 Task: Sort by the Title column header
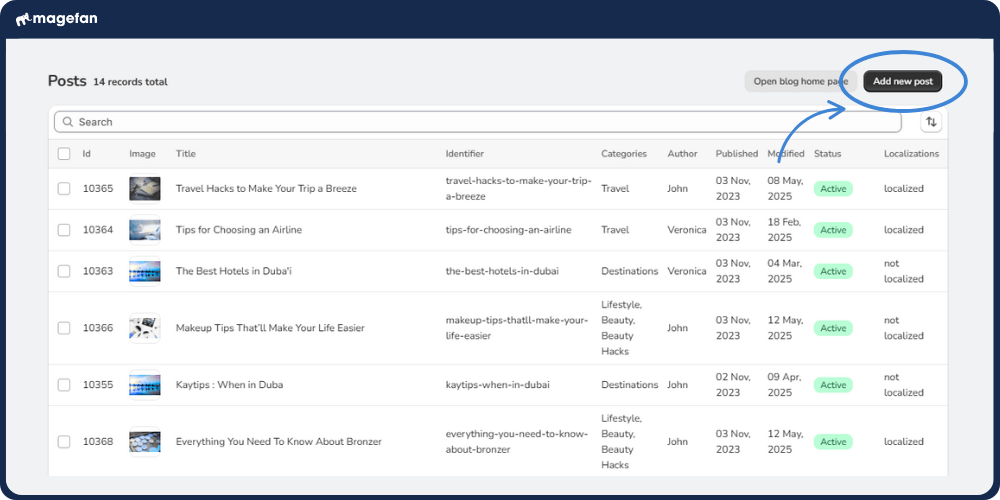pos(186,154)
